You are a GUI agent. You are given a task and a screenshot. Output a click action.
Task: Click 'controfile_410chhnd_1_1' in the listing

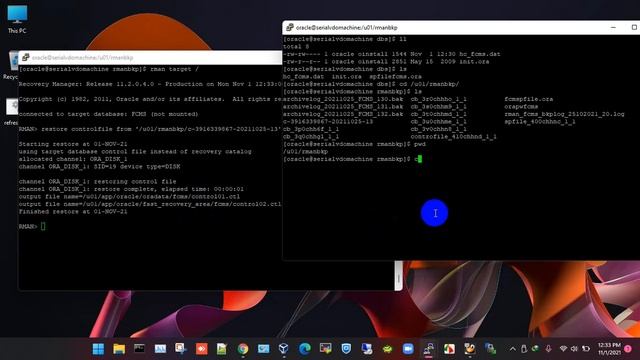[x=453, y=136]
